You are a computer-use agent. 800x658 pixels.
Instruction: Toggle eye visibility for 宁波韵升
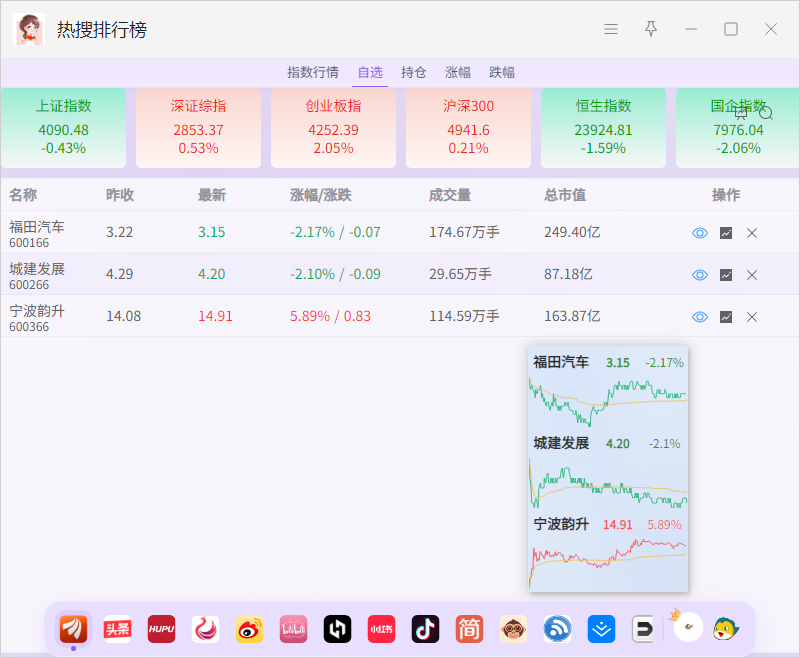click(700, 317)
